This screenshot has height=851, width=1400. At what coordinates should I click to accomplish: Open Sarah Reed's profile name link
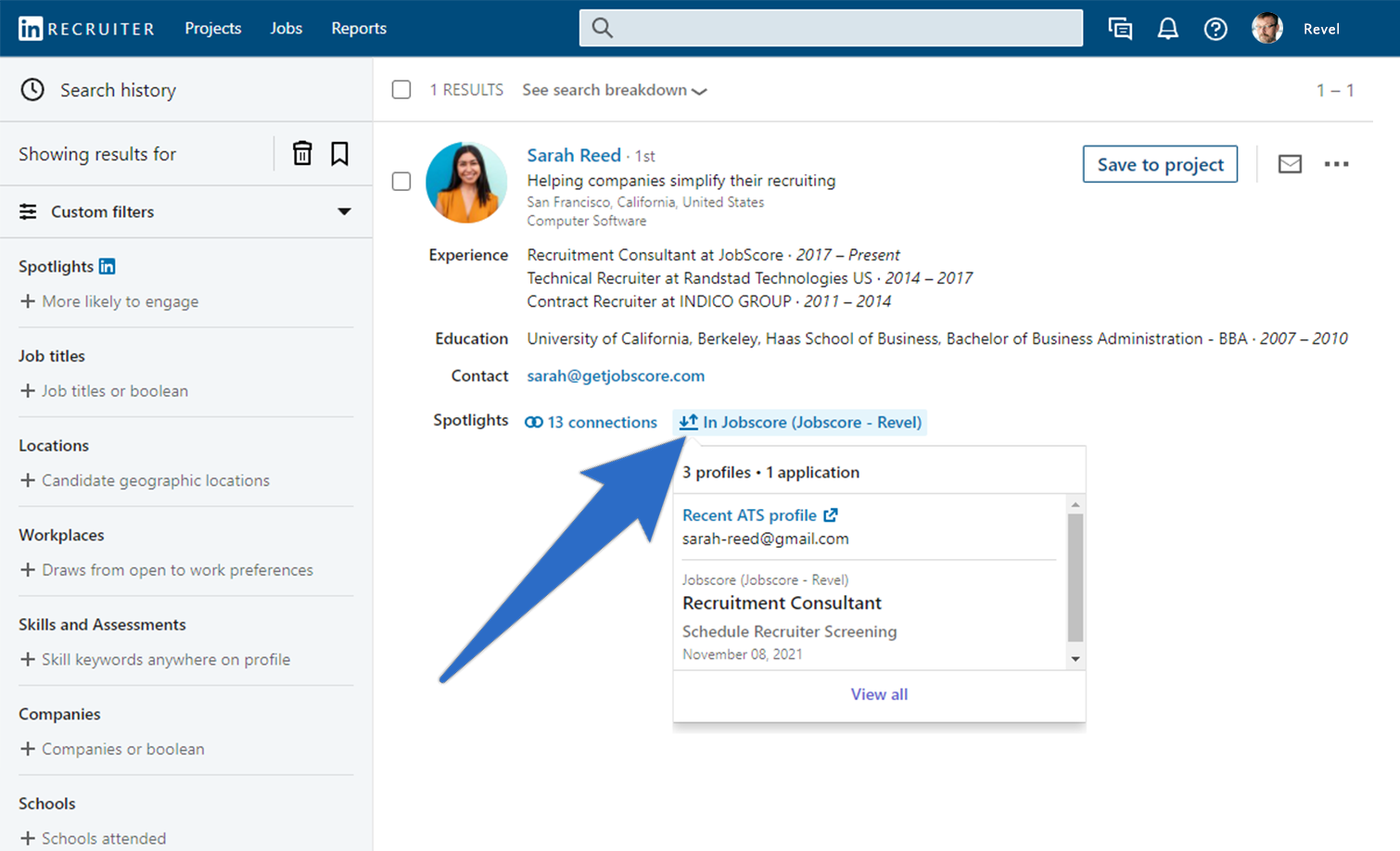[574, 155]
